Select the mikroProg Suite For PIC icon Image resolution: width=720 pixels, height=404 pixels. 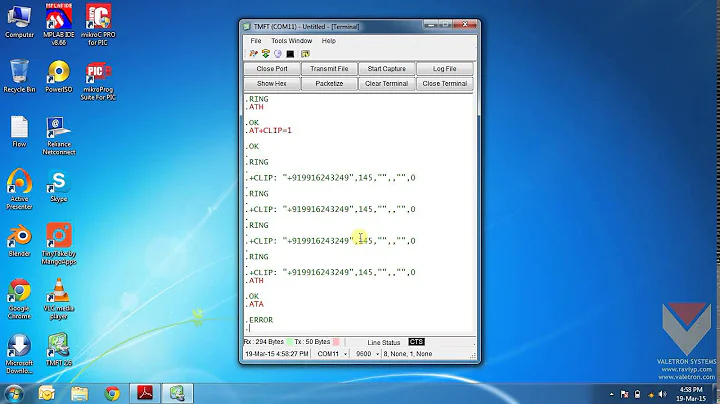[x=98, y=80]
